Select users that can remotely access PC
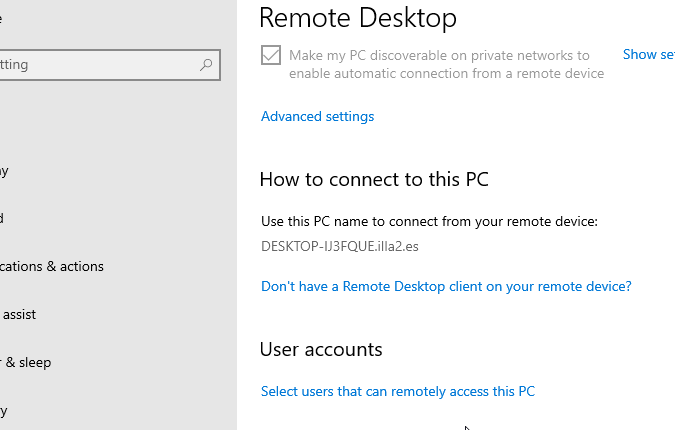This screenshot has height=430, width=675. pyautogui.click(x=397, y=391)
